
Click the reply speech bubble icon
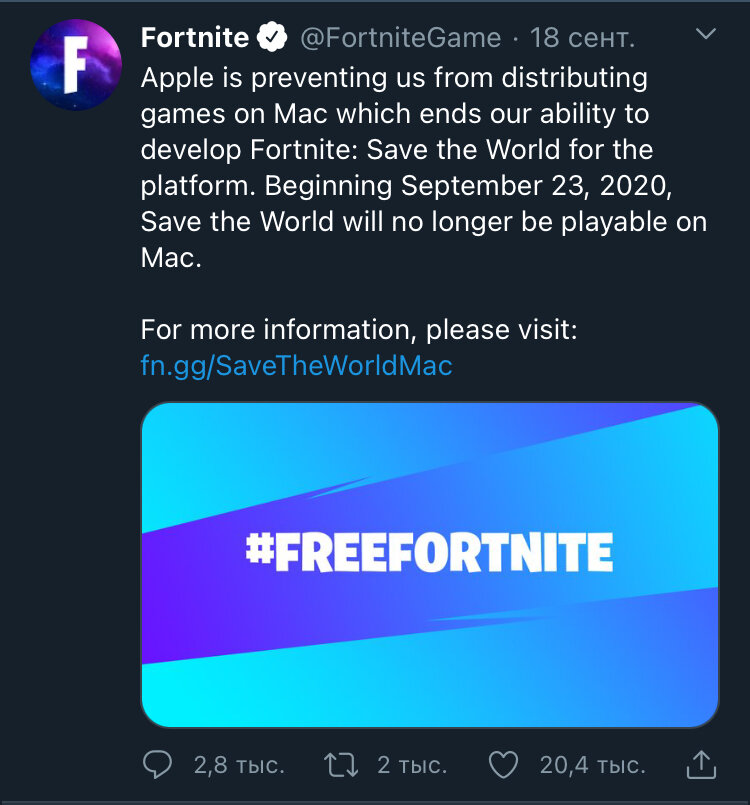click(158, 765)
